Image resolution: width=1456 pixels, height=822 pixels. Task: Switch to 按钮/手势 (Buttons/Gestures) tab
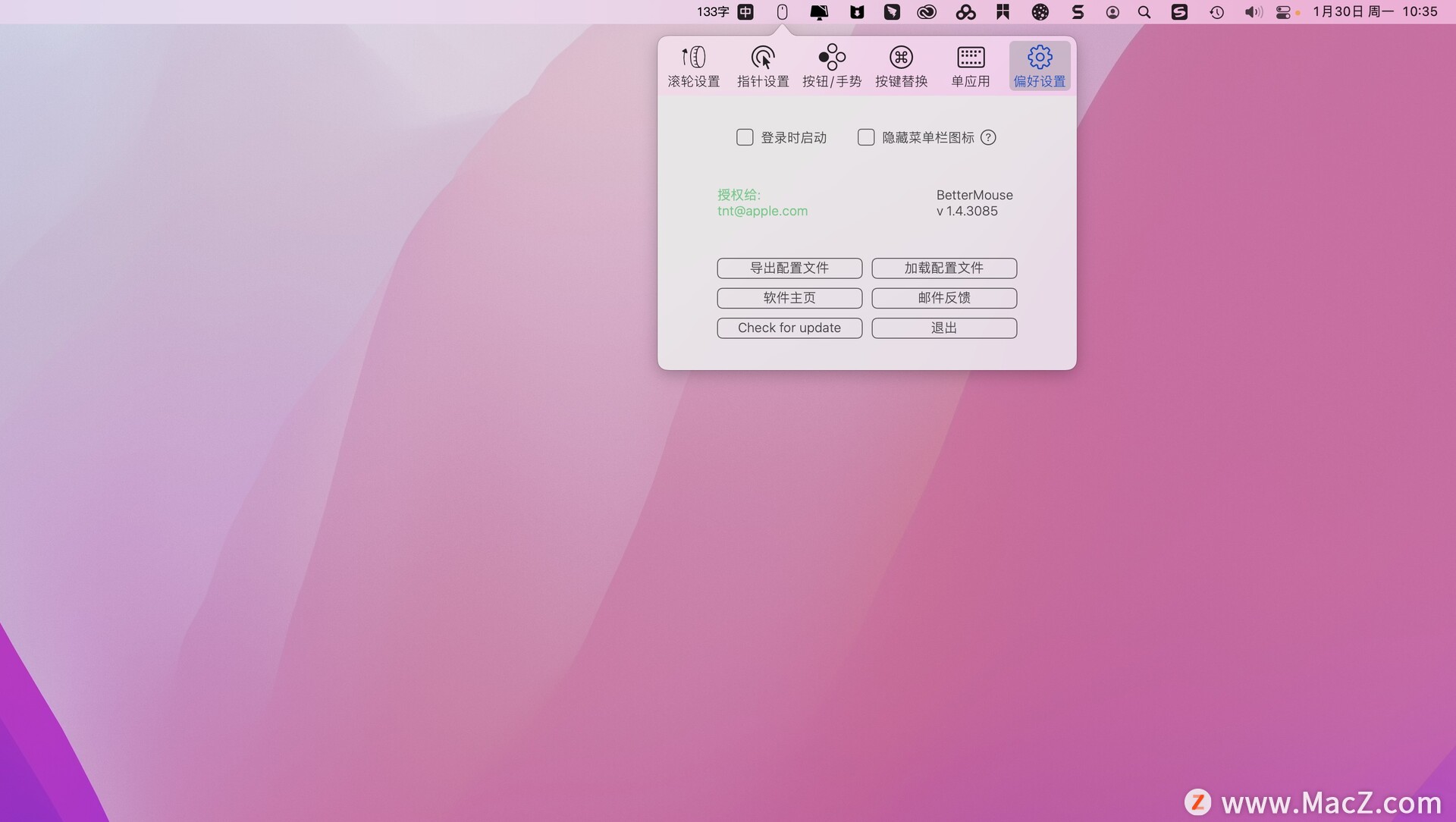point(831,64)
